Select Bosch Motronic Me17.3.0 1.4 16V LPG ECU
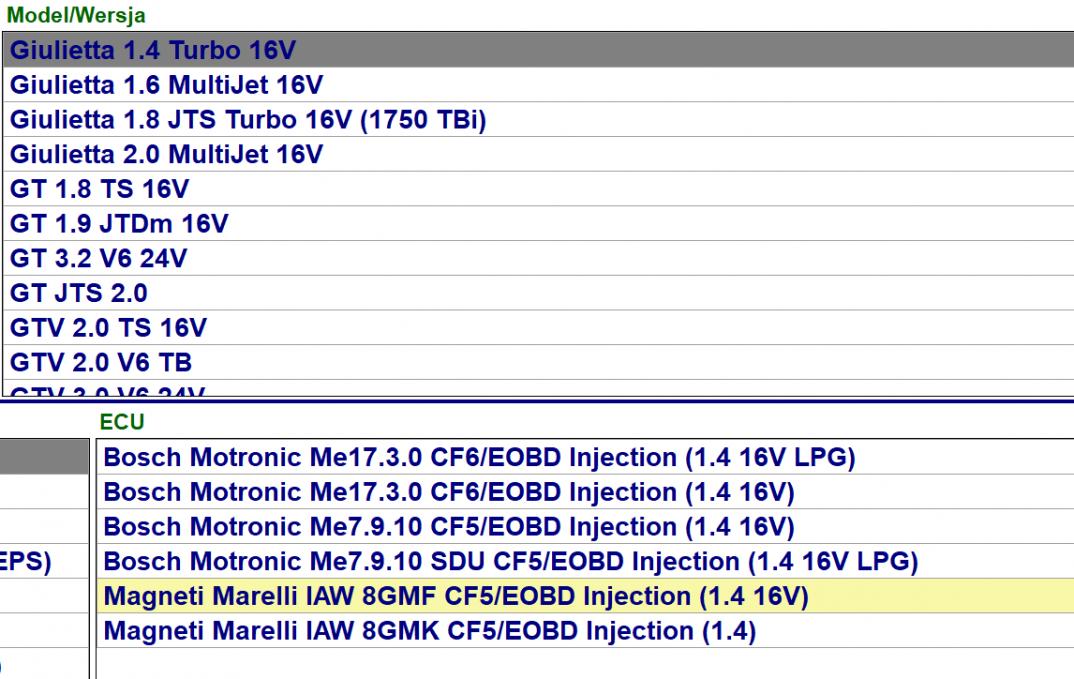The width and height of the screenshot is (1074, 679). tap(479, 458)
